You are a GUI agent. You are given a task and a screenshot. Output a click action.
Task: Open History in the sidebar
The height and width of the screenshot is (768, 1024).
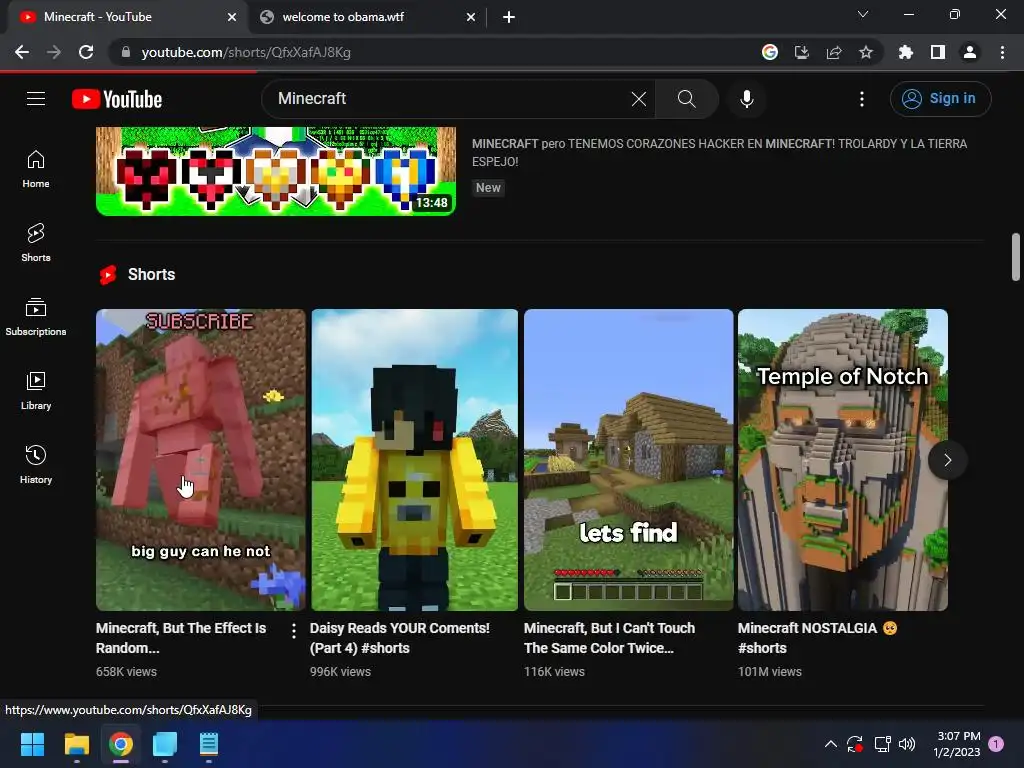click(x=36, y=464)
